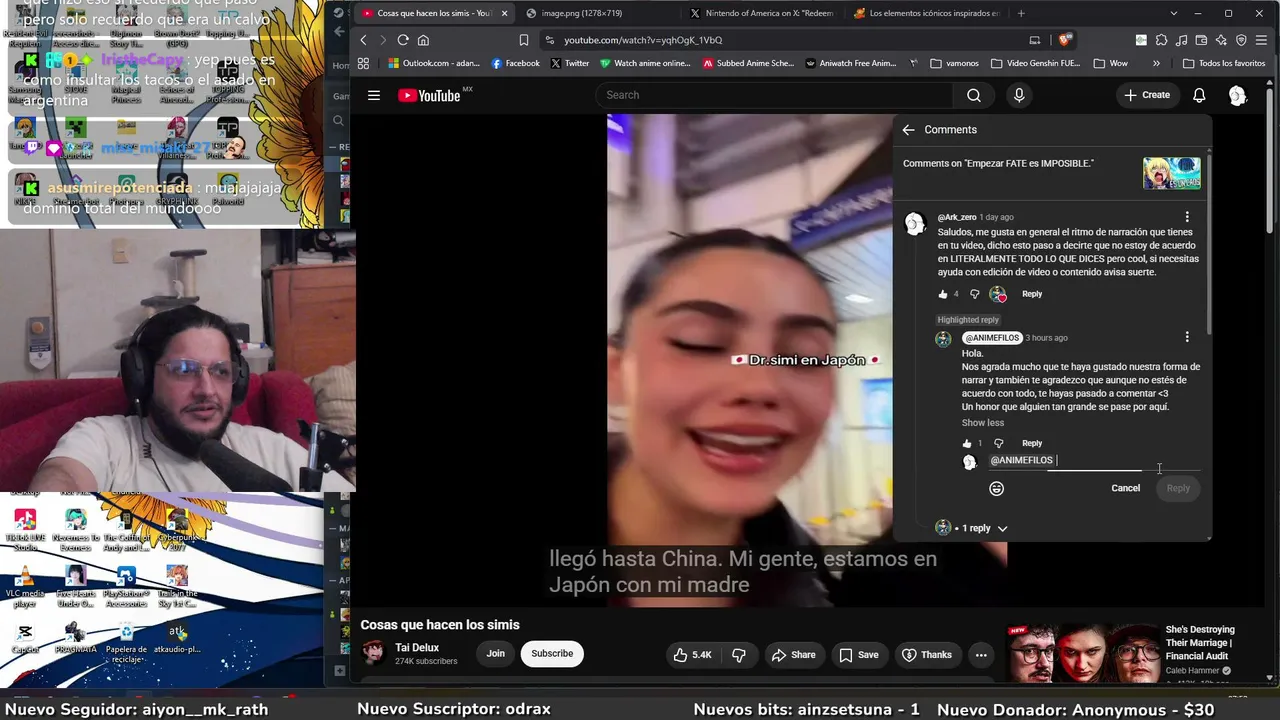This screenshot has width=1280, height=720.
Task: Expand the 'vamonos' bookmarks folder
Action: click(x=955, y=63)
